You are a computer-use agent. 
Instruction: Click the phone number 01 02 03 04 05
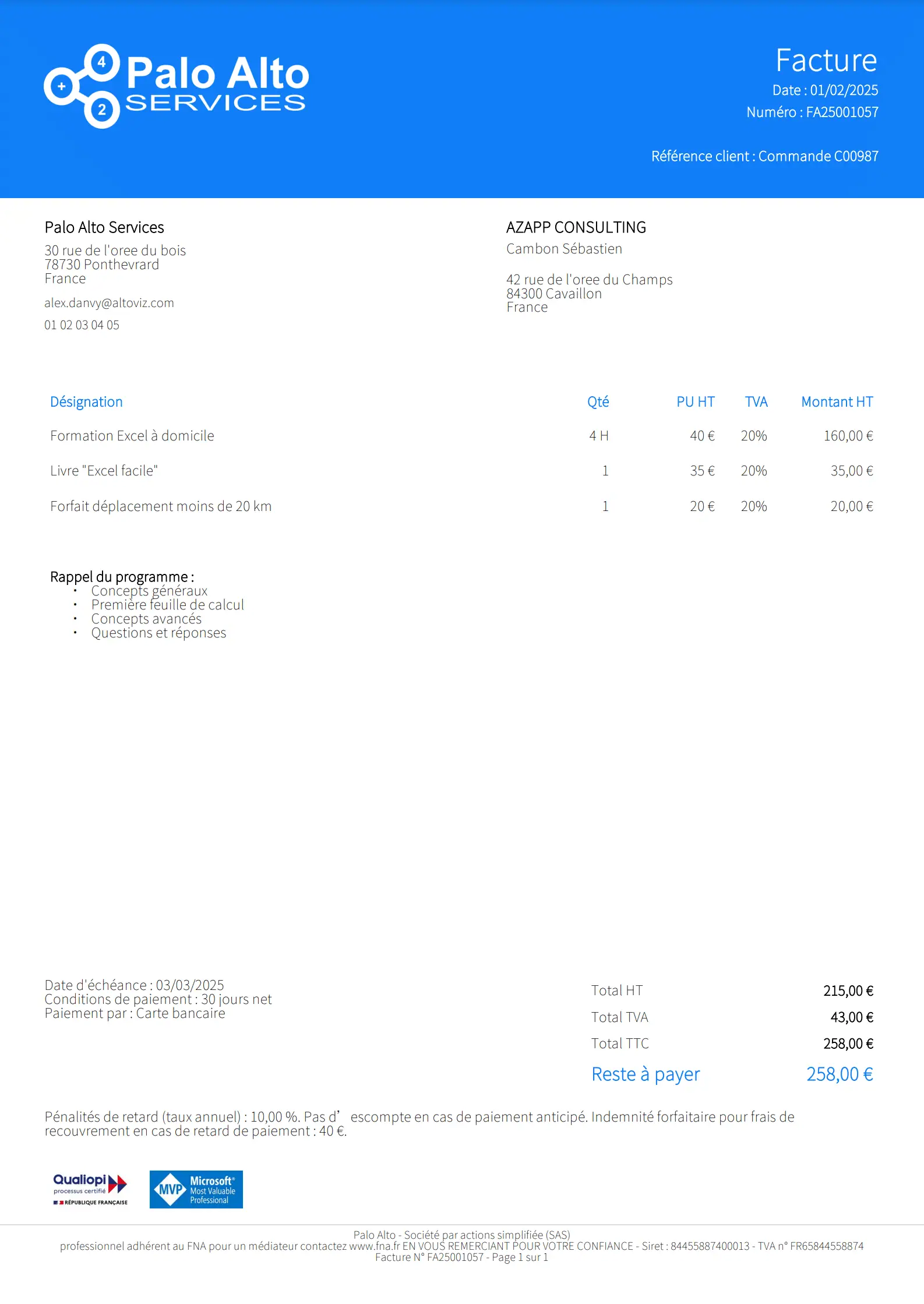[82, 325]
